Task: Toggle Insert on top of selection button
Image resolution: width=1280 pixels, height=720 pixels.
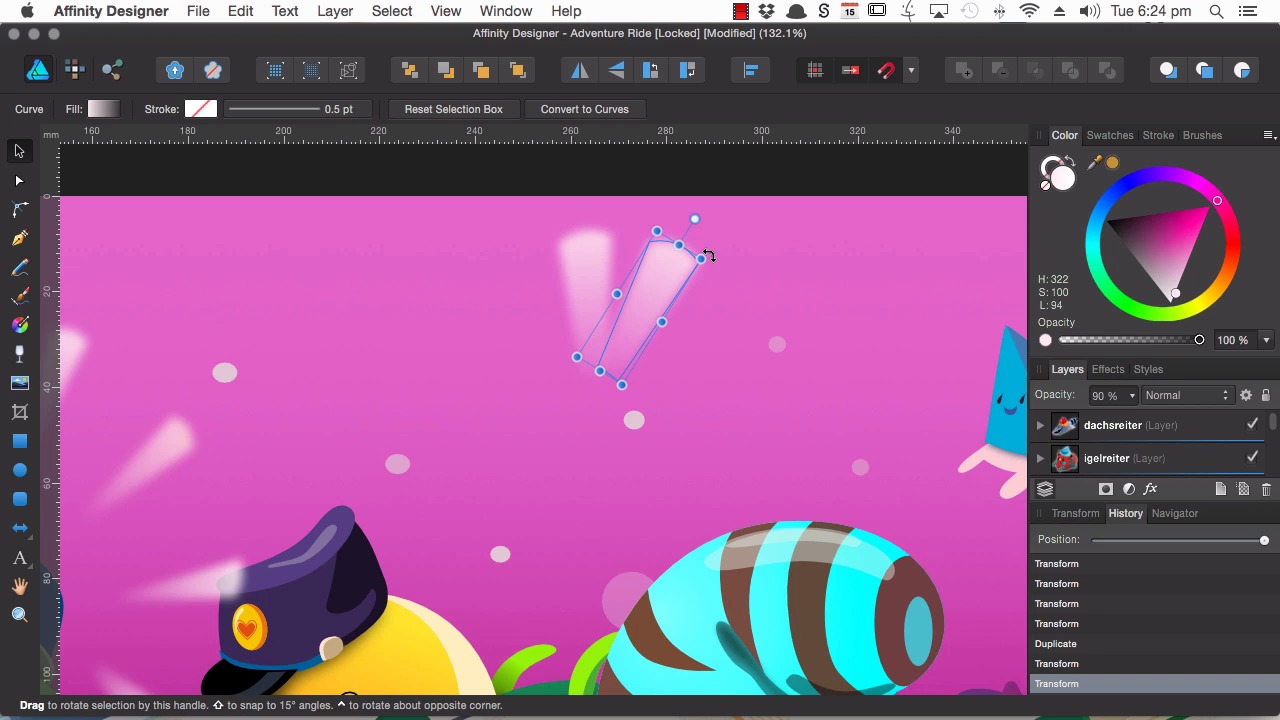Action: [1205, 70]
